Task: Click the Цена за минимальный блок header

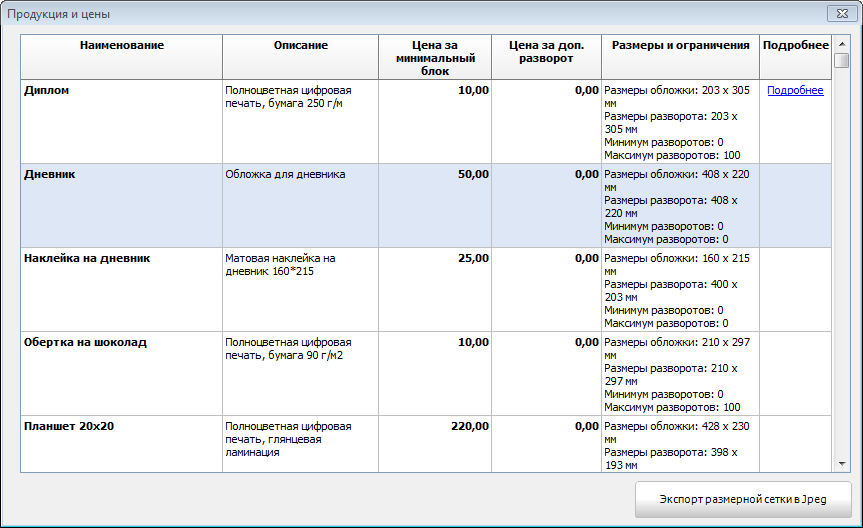Action: pyautogui.click(x=435, y=58)
